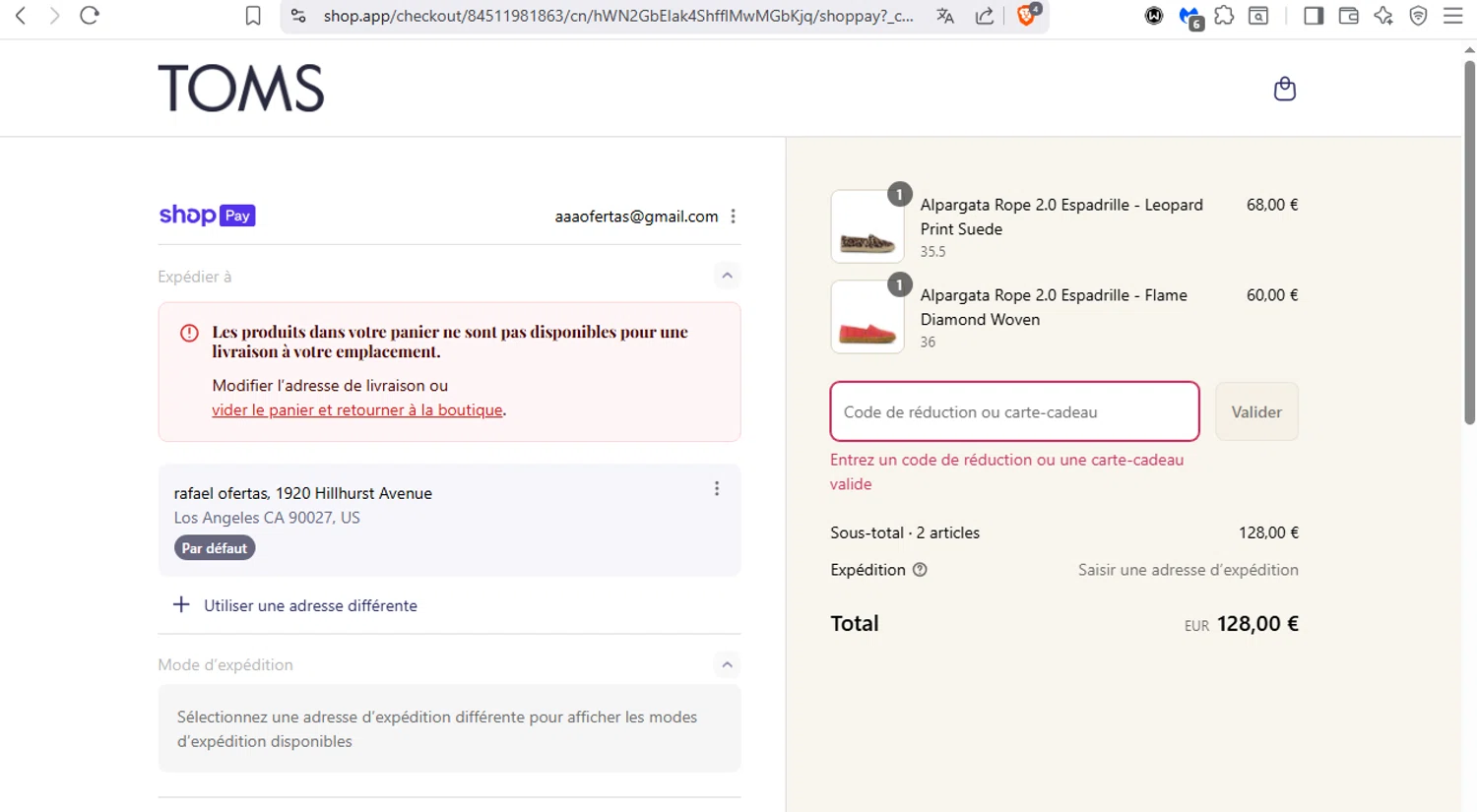Click the 68,00 € price
This screenshot has width=1477, height=812.
point(1272,205)
